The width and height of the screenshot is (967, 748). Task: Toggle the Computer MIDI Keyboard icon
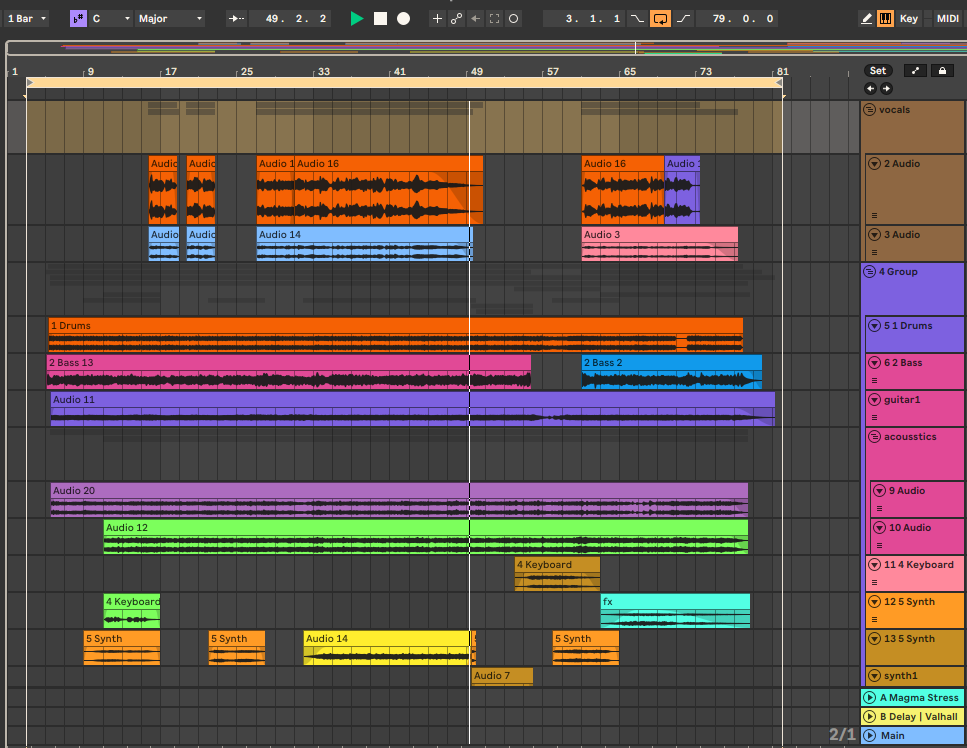click(x=886, y=19)
